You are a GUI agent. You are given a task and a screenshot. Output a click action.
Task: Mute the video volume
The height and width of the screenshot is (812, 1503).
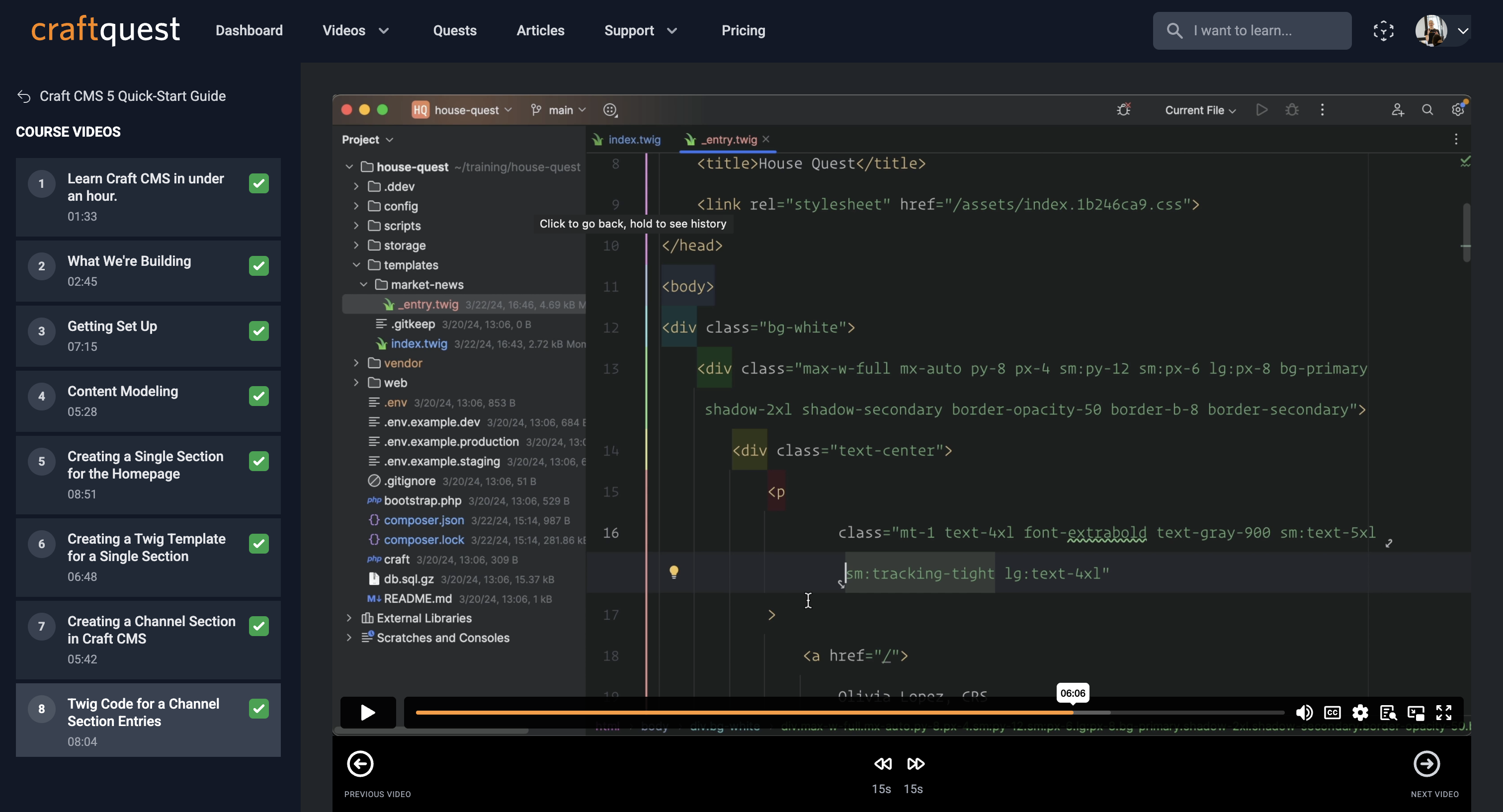click(x=1305, y=712)
